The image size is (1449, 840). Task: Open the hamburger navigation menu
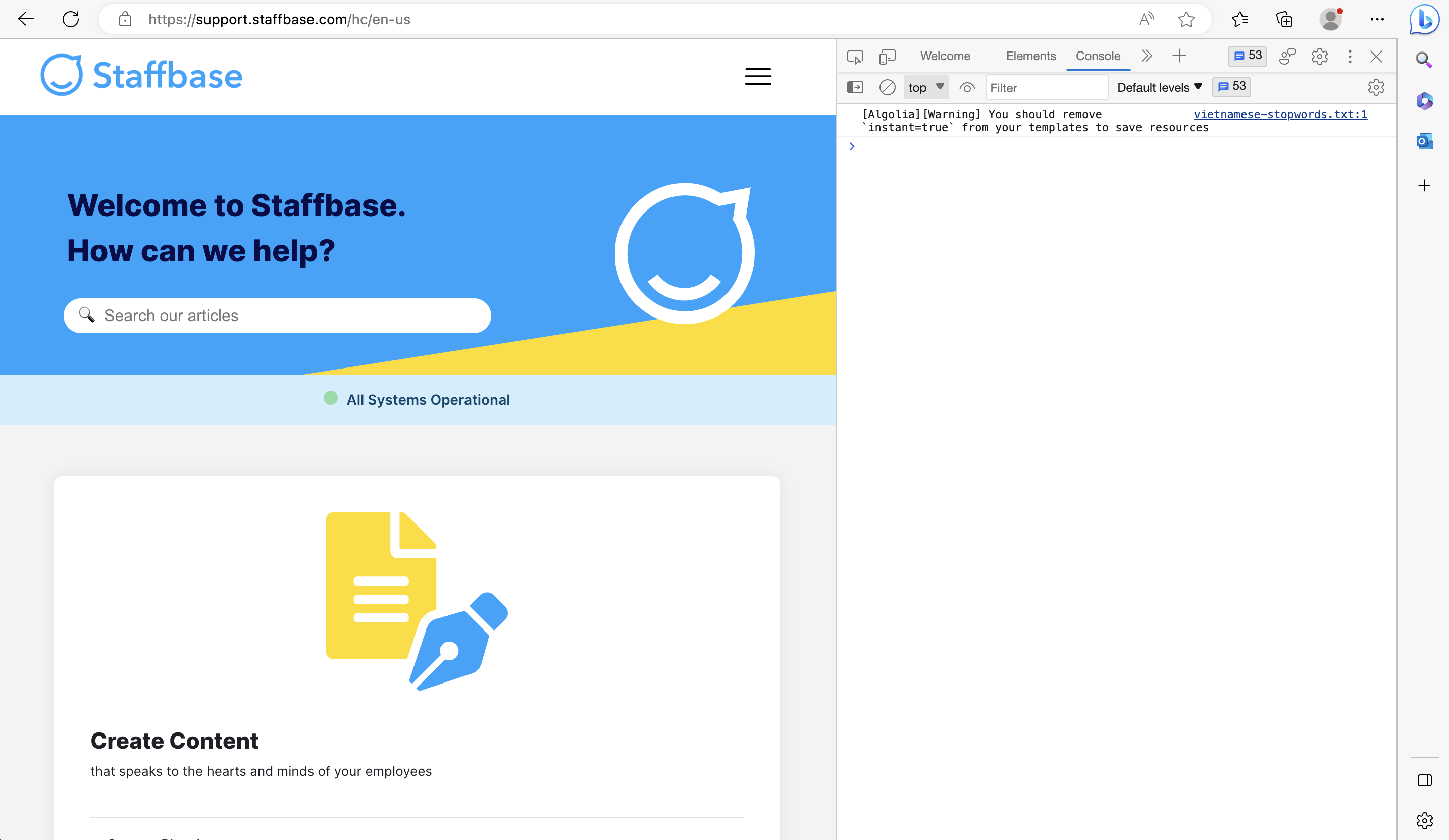(758, 76)
